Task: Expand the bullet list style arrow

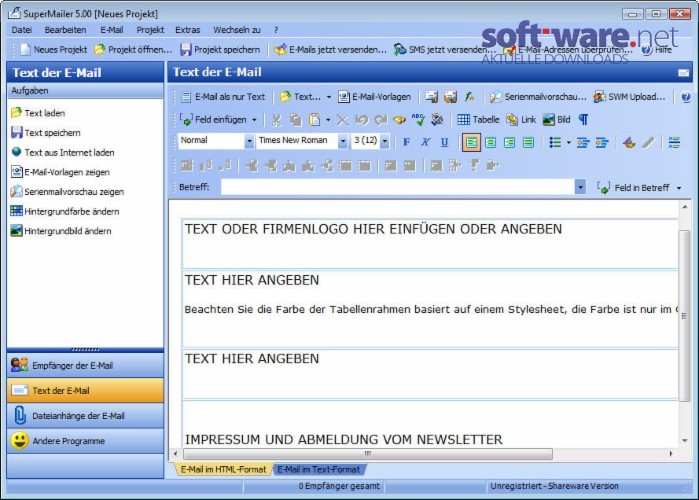Action: coord(568,143)
